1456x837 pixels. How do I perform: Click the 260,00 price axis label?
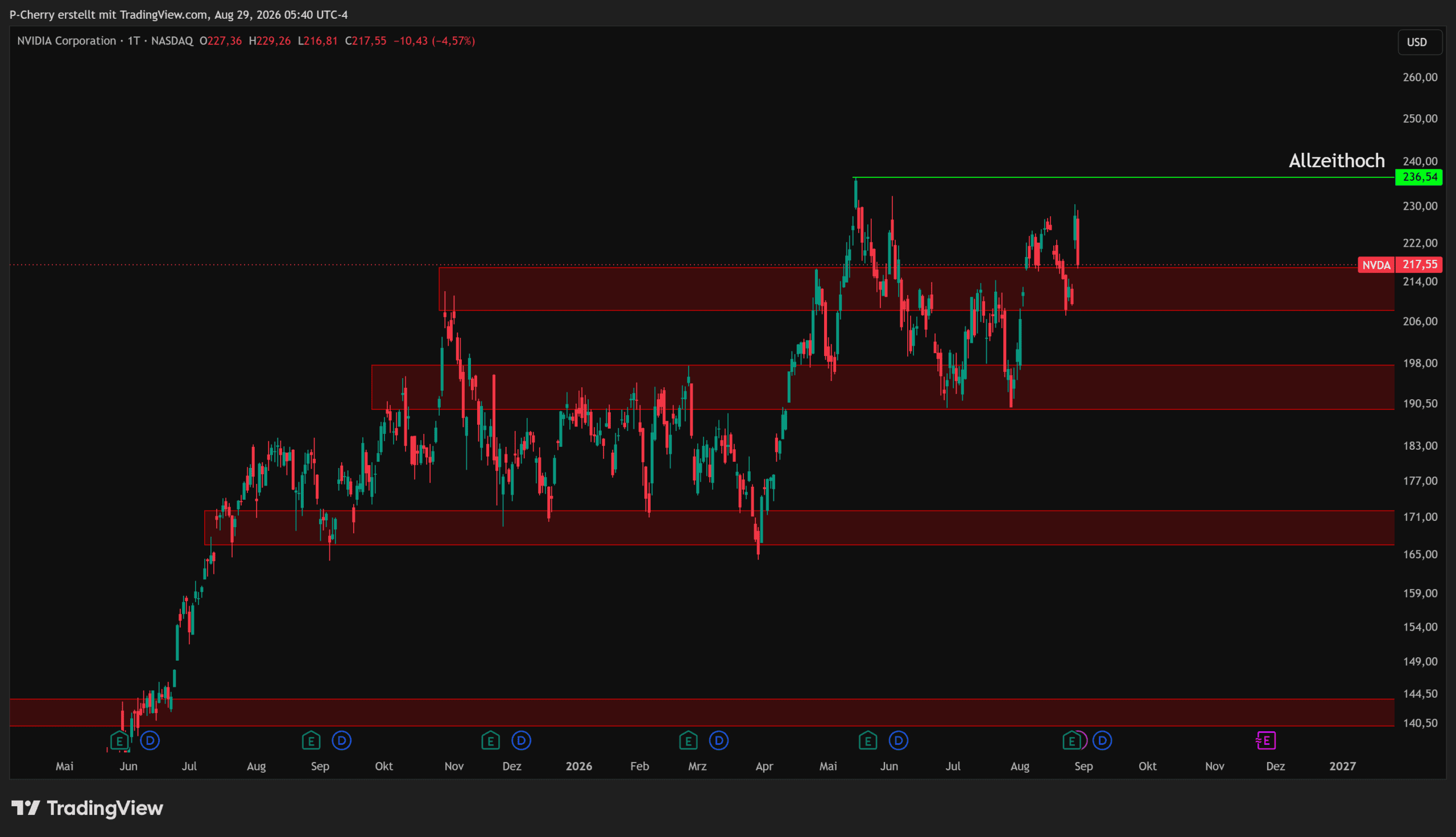(x=1420, y=77)
